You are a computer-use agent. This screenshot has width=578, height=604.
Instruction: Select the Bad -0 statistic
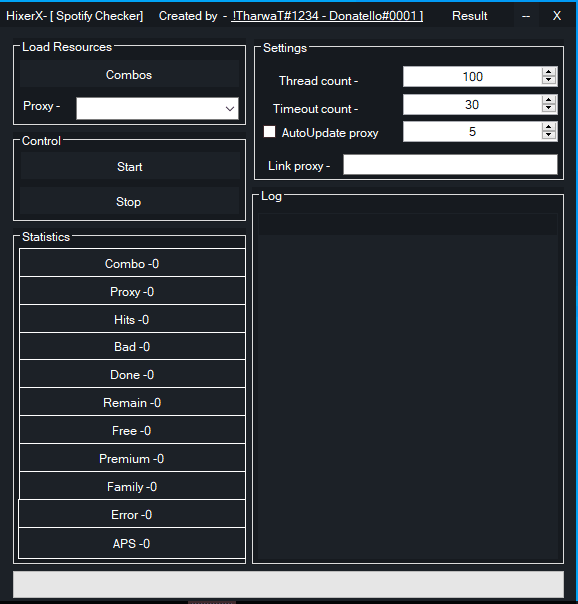(132, 346)
